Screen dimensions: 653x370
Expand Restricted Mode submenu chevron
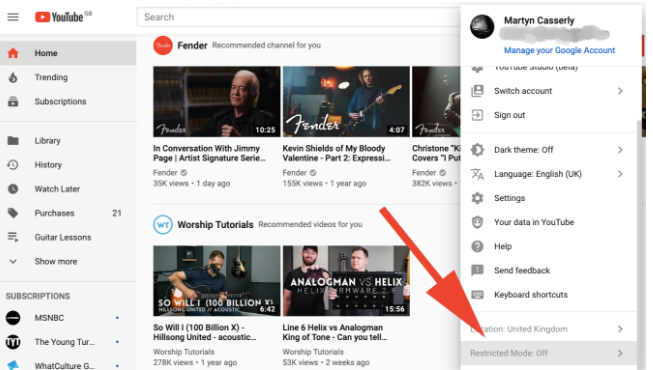[621, 353]
